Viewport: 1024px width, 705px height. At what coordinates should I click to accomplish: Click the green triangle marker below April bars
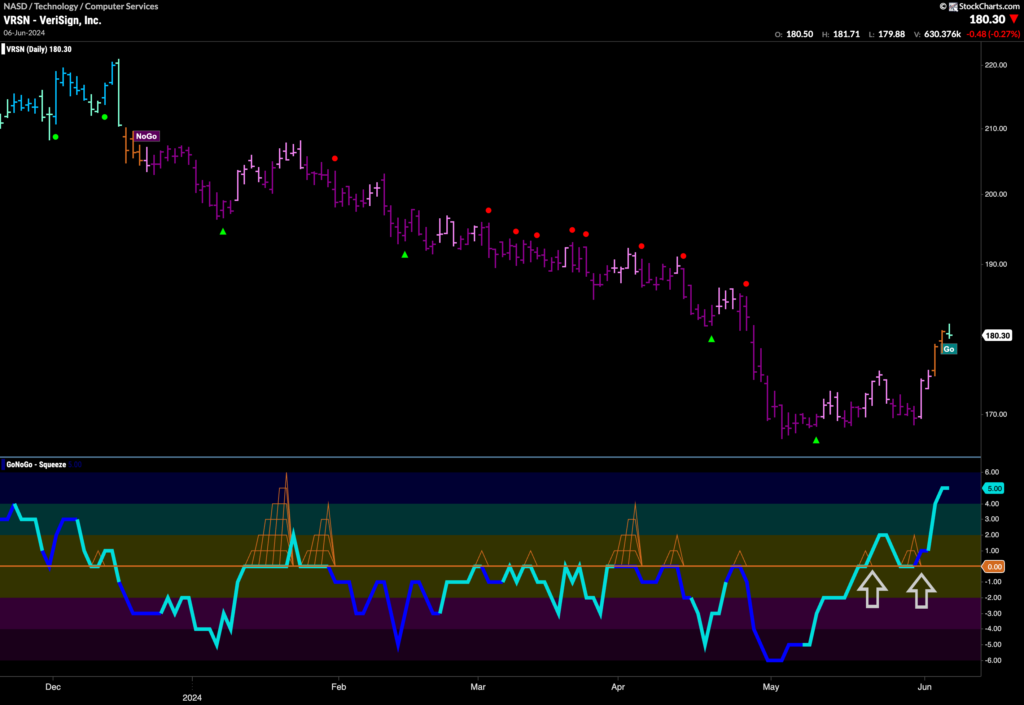pyautogui.click(x=711, y=340)
